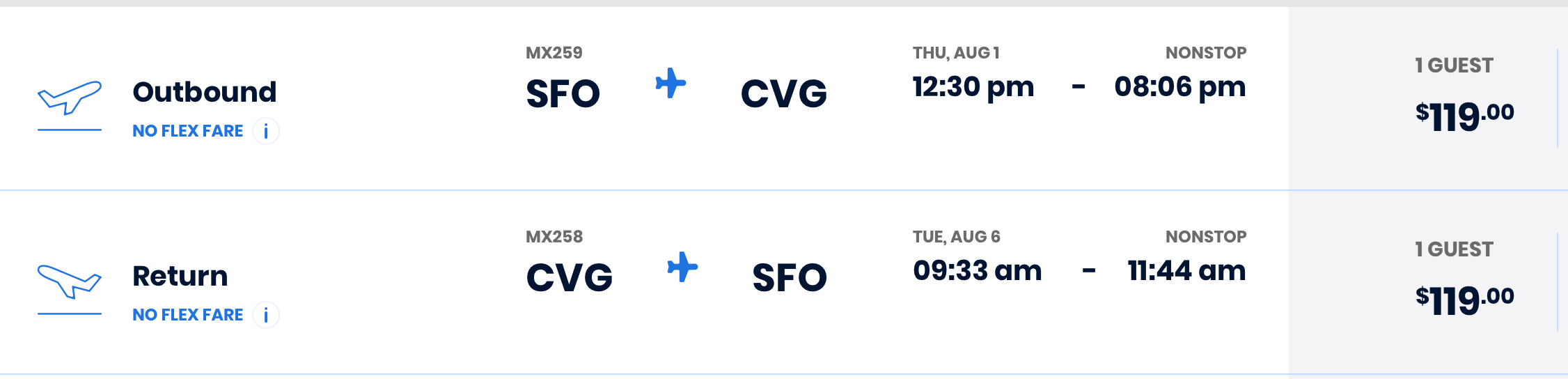1568x379 pixels.
Task: Click the outbound 12:30 pm departure time
Action: [973, 87]
